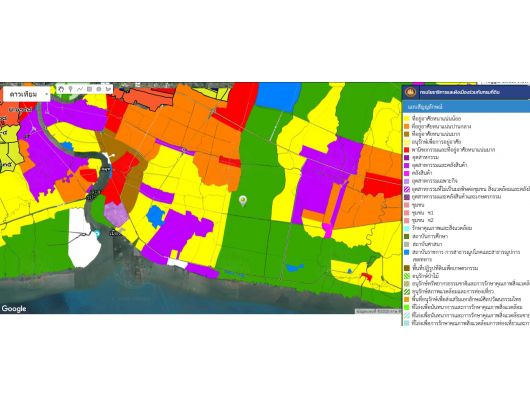This screenshot has width=530, height=410.
Task: Click the rightmost drawing toolbar icon
Action: (108, 89)
